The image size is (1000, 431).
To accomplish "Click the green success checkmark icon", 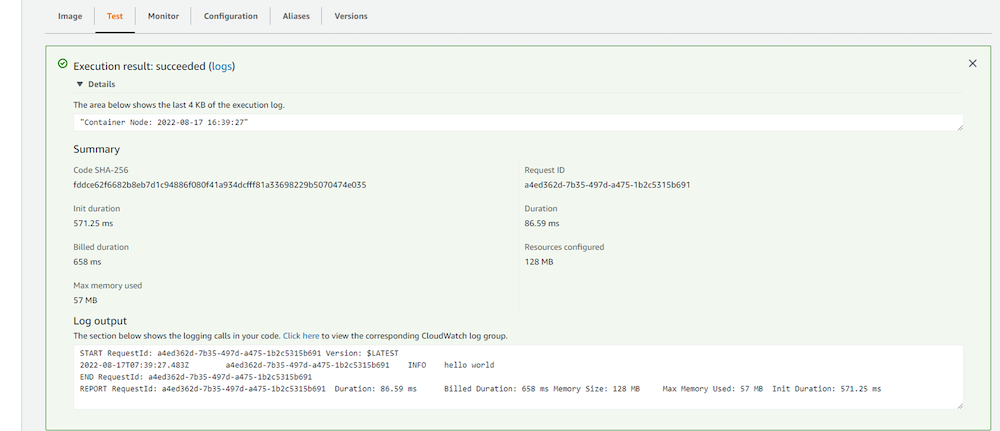I will [x=63, y=64].
